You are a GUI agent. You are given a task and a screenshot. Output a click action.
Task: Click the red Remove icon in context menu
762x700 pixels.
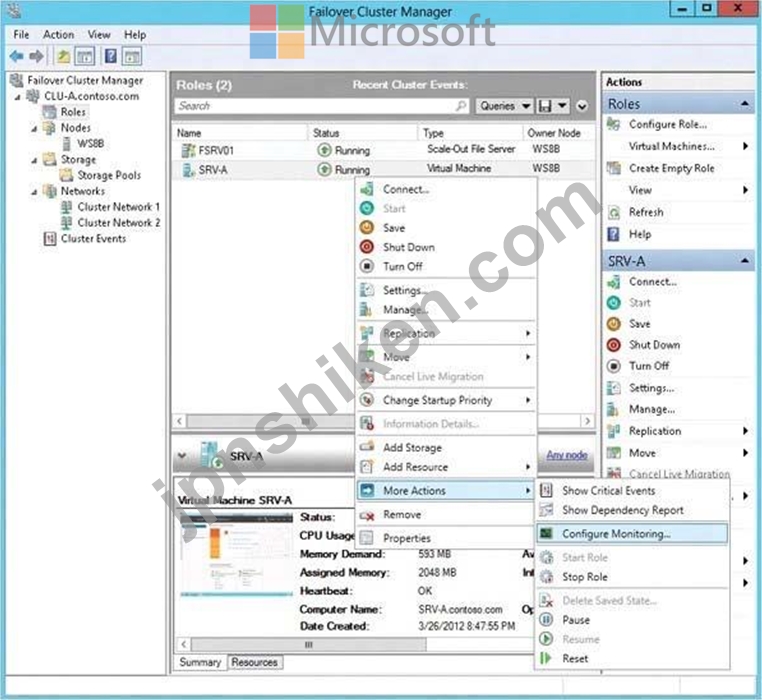tap(367, 515)
